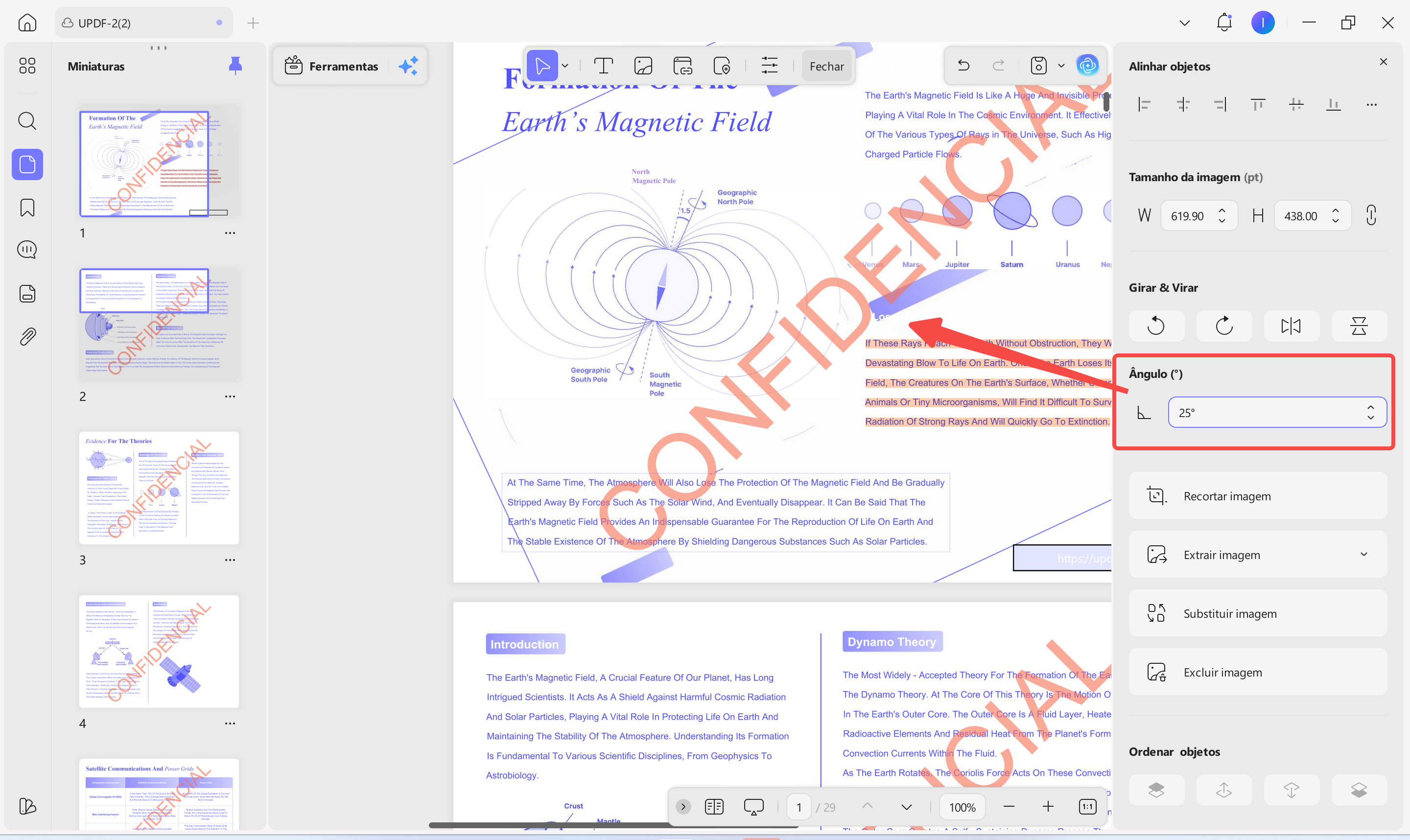Align objects to the left
This screenshot has width=1410, height=840.
(x=1145, y=104)
